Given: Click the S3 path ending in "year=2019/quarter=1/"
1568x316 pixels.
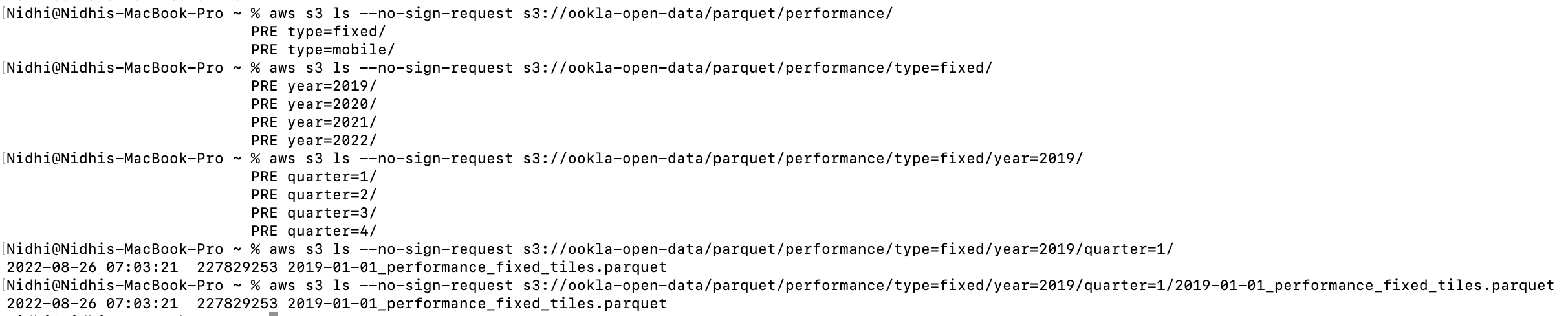Looking at the screenshot, I should (x=848, y=249).
